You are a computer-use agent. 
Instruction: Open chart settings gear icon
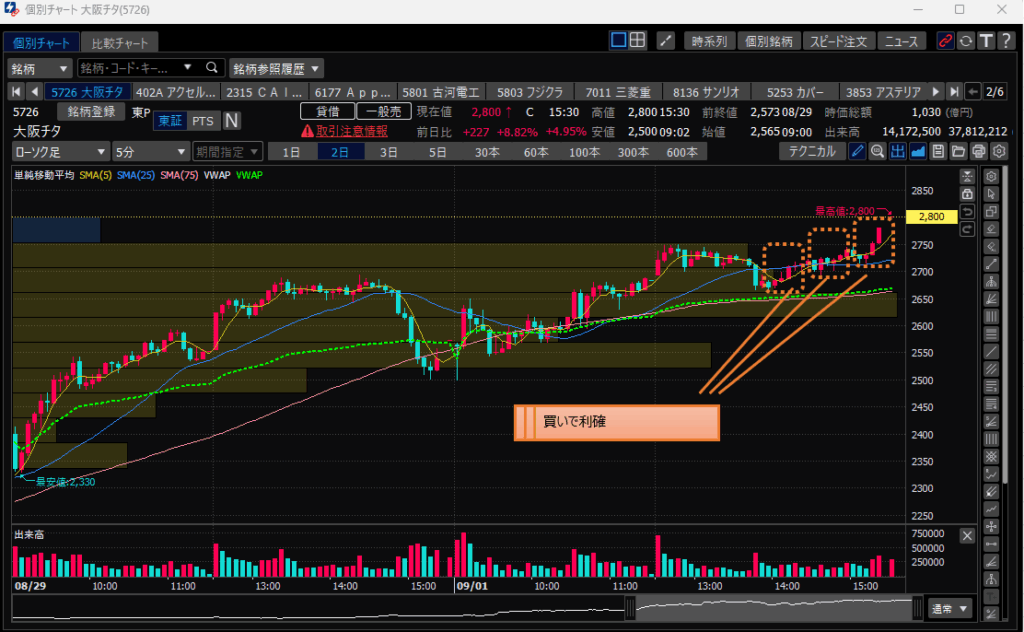click(998, 152)
